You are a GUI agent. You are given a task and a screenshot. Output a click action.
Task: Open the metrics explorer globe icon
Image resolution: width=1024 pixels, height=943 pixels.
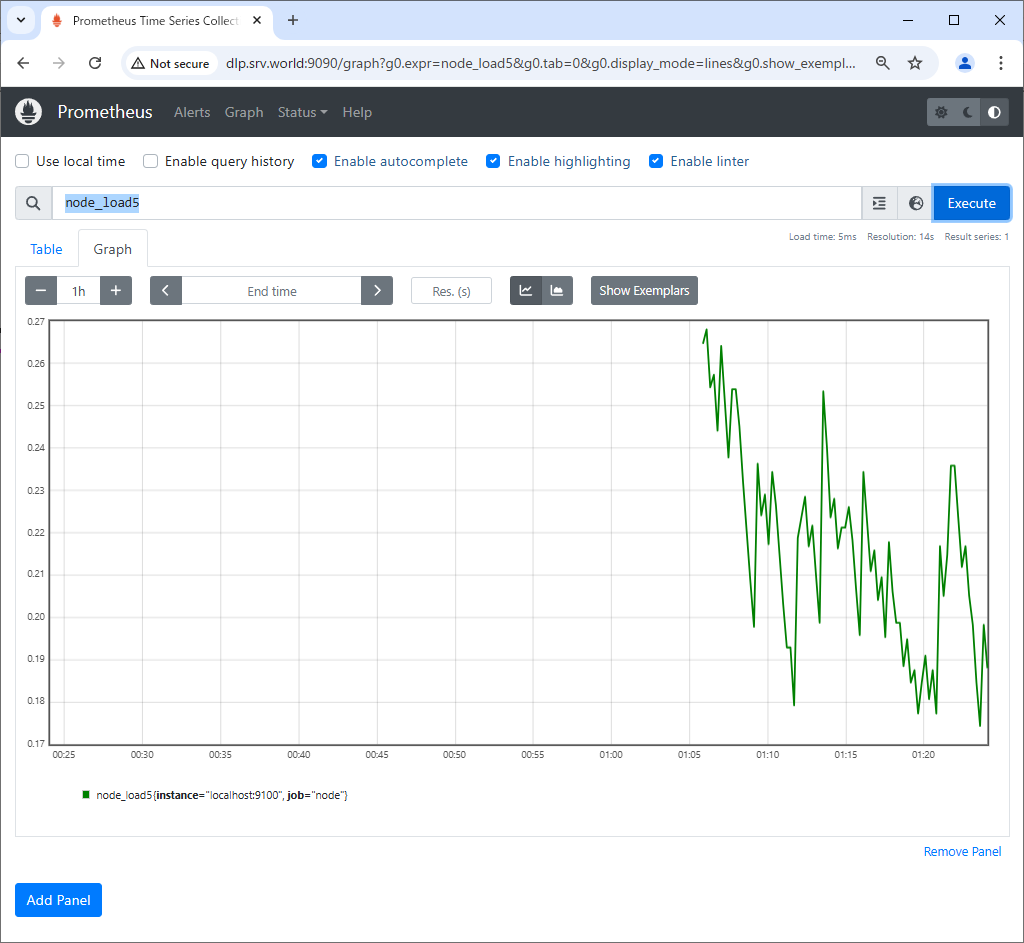[916, 203]
